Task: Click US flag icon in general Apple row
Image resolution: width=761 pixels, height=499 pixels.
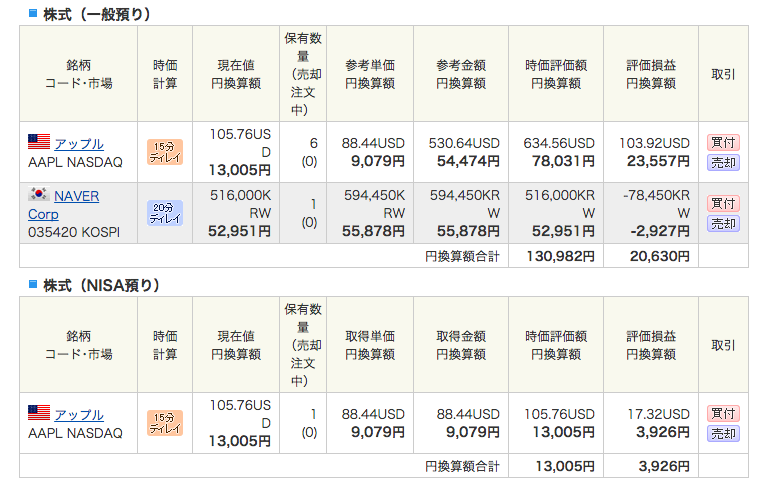Action: pyautogui.click(x=39, y=142)
